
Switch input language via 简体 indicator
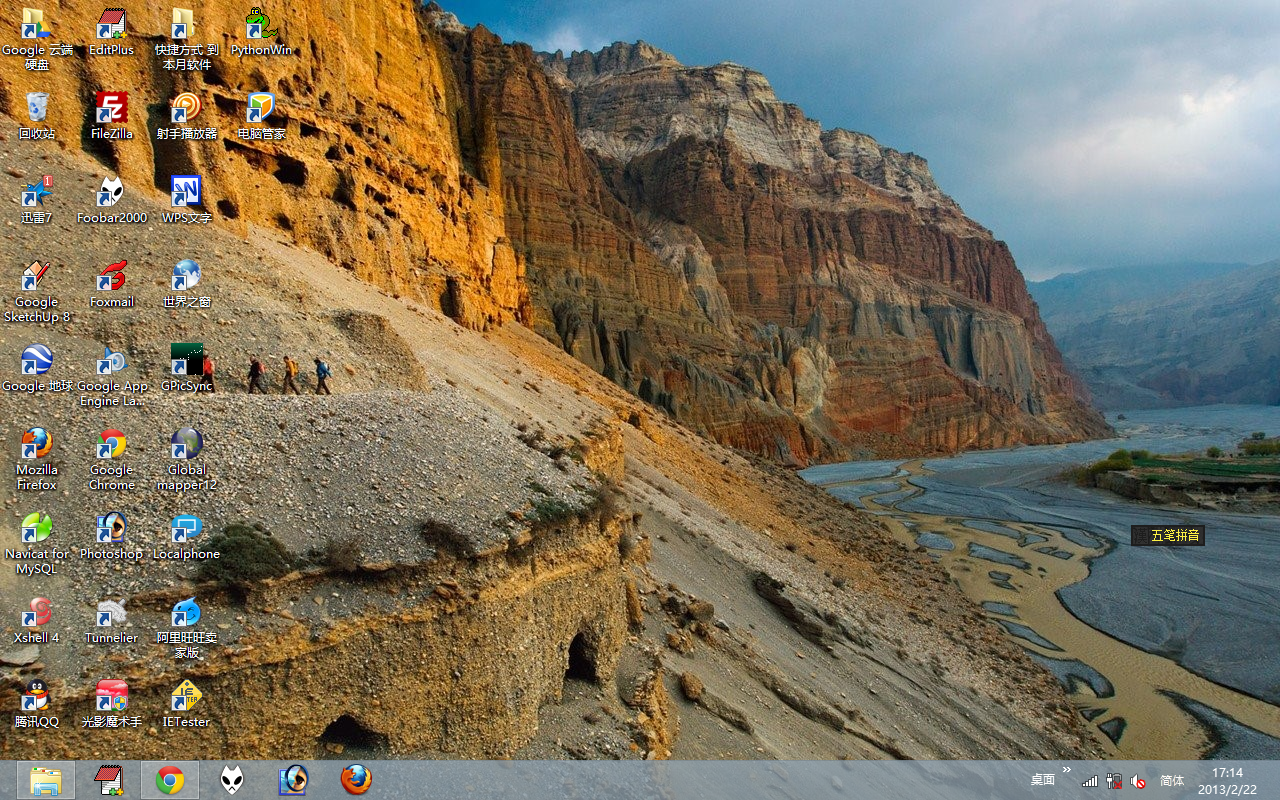coord(1172,781)
